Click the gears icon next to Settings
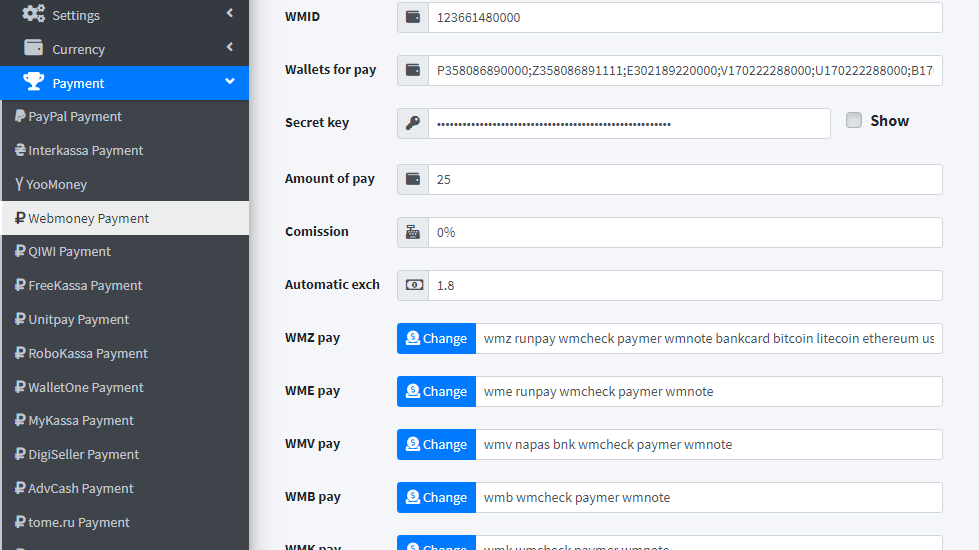 [33, 14]
